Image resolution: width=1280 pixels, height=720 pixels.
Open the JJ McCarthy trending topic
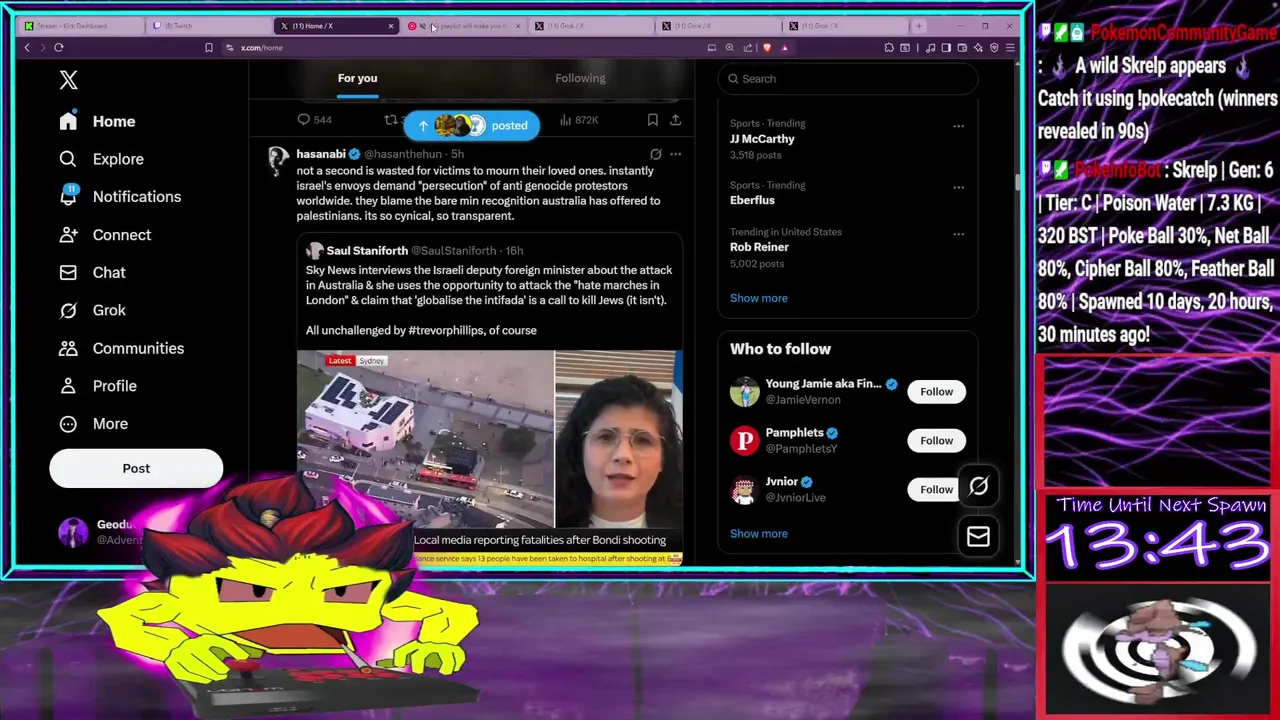point(762,139)
